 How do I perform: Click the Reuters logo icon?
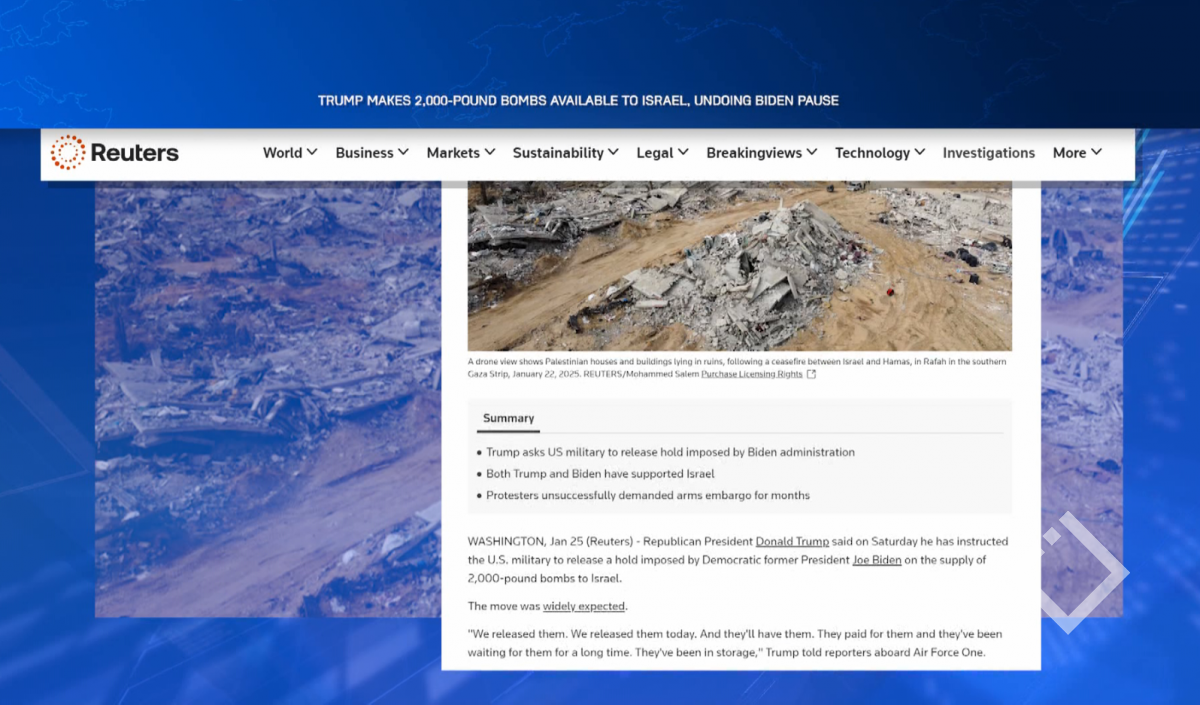(x=68, y=153)
